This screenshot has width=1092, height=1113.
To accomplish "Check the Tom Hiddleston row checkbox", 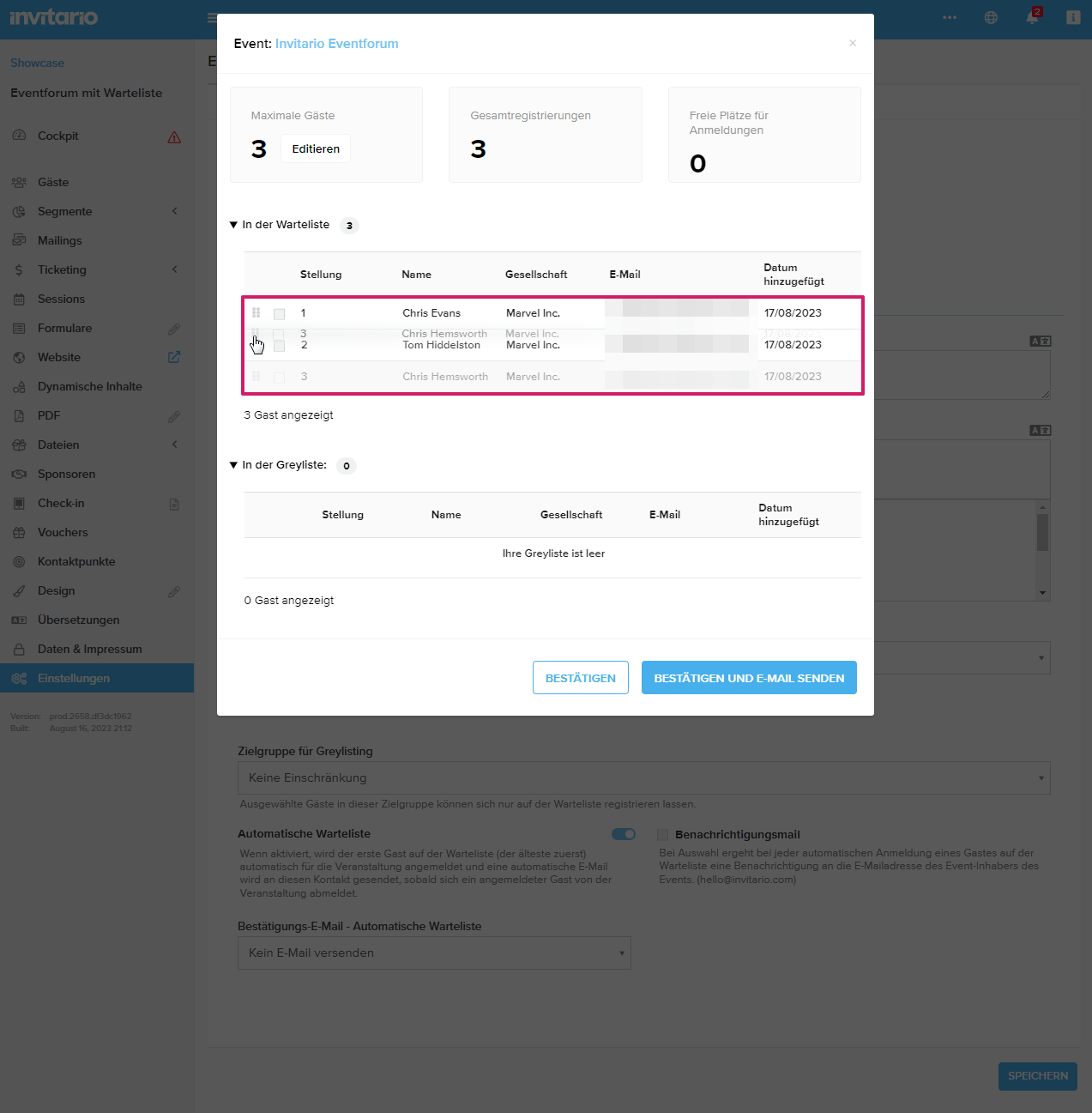I will (x=279, y=346).
